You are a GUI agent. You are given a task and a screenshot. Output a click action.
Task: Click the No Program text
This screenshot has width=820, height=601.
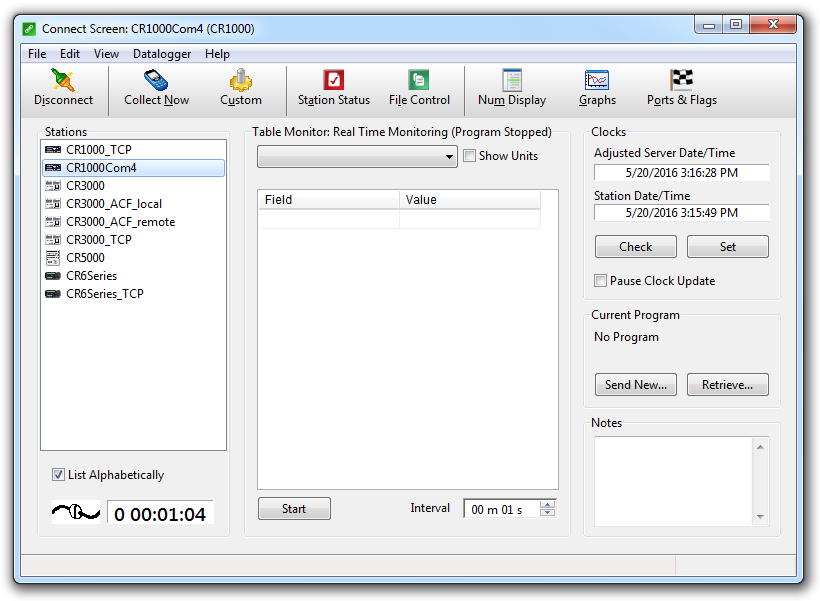tap(626, 337)
